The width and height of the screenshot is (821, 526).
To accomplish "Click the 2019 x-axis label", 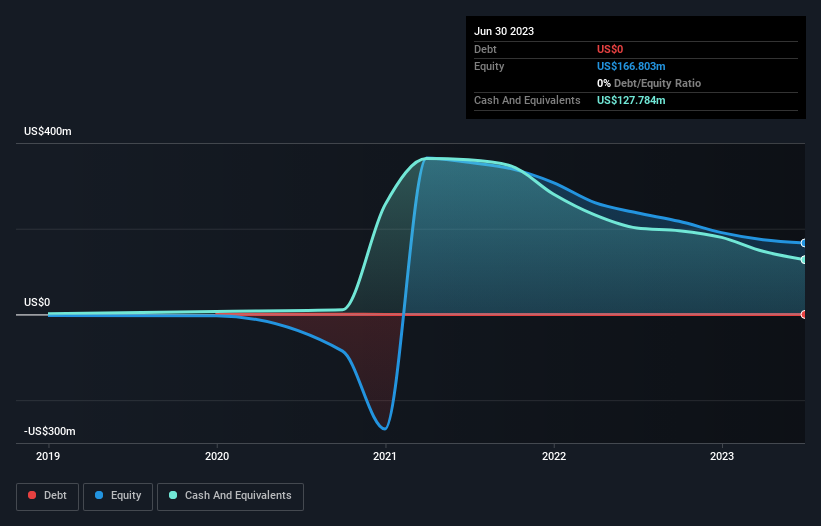I will (48, 456).
